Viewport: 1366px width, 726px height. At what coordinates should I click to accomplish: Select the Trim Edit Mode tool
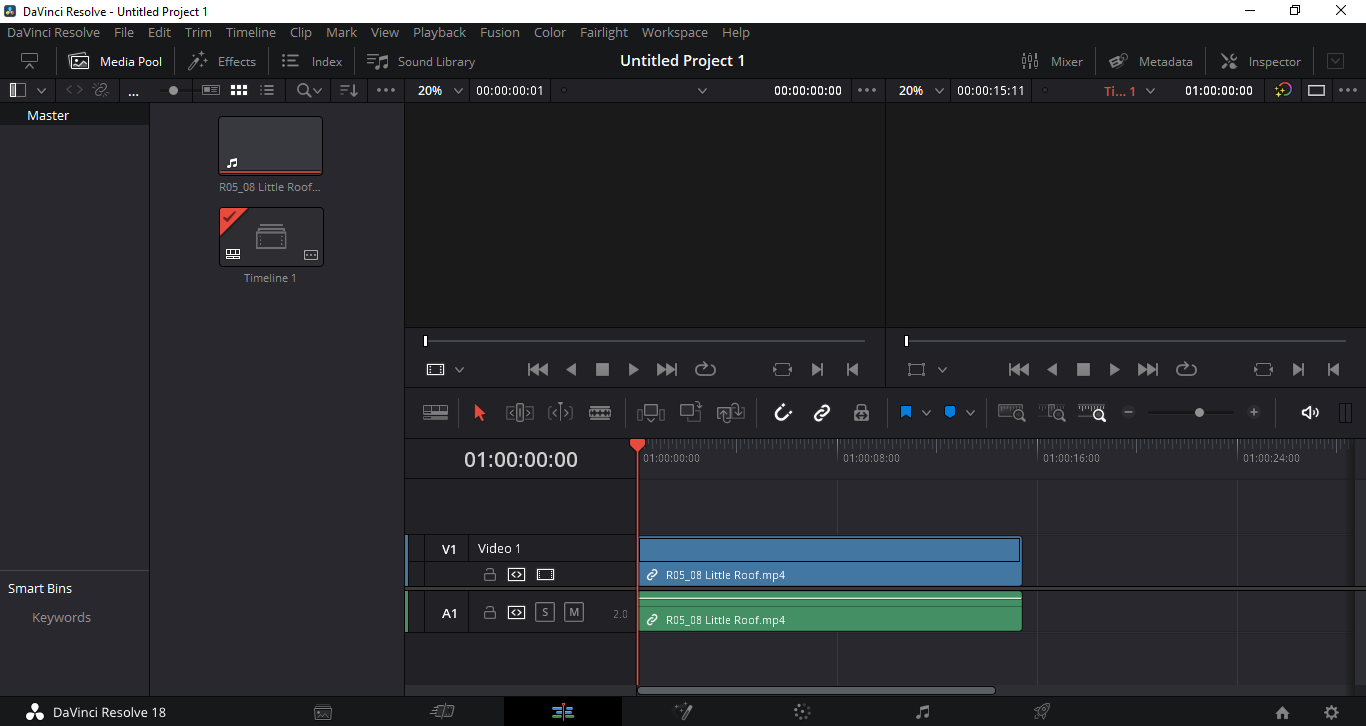pyautogui.click(x=519, y=412)
